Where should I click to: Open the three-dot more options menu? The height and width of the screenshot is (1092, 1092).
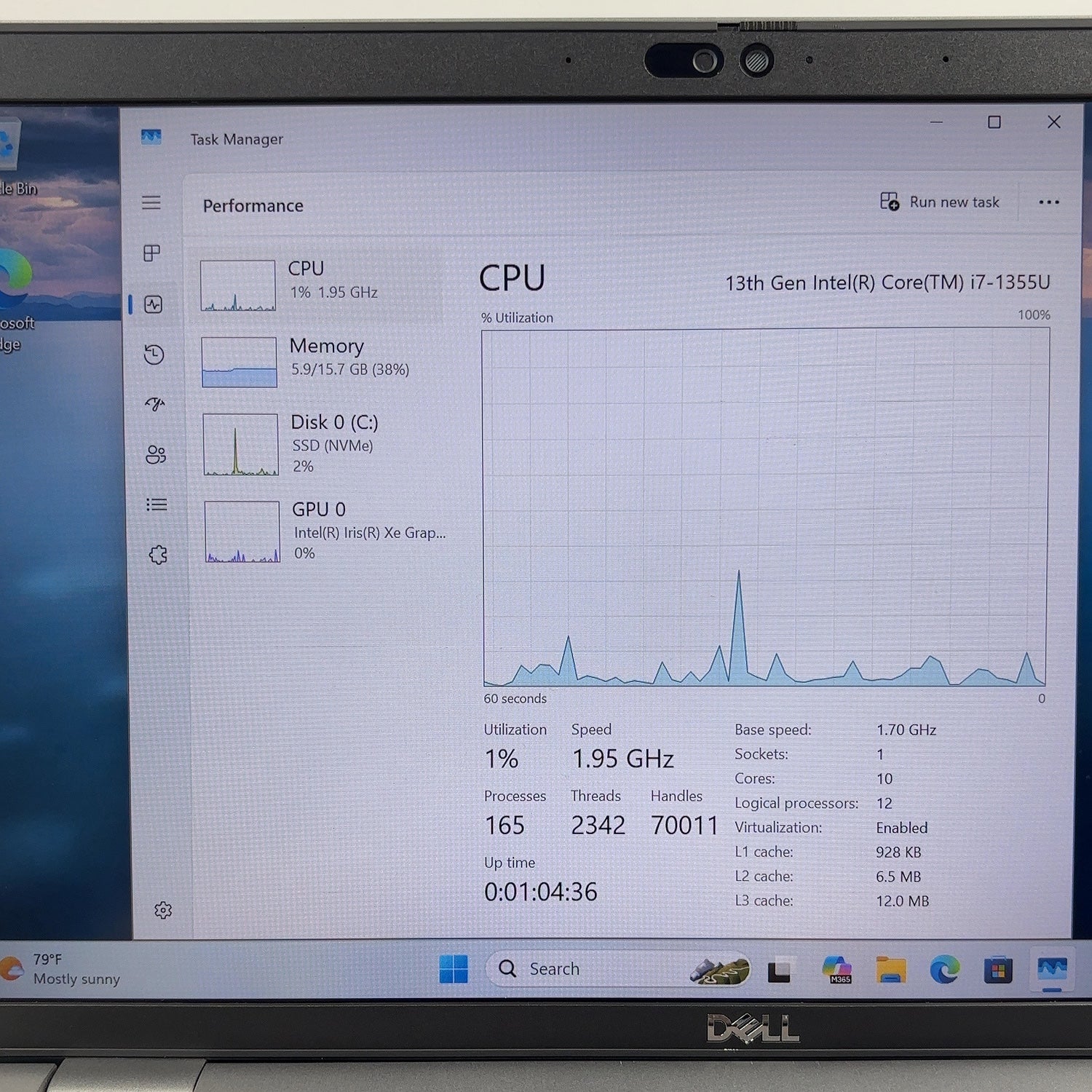click(x=1048, y=202)
